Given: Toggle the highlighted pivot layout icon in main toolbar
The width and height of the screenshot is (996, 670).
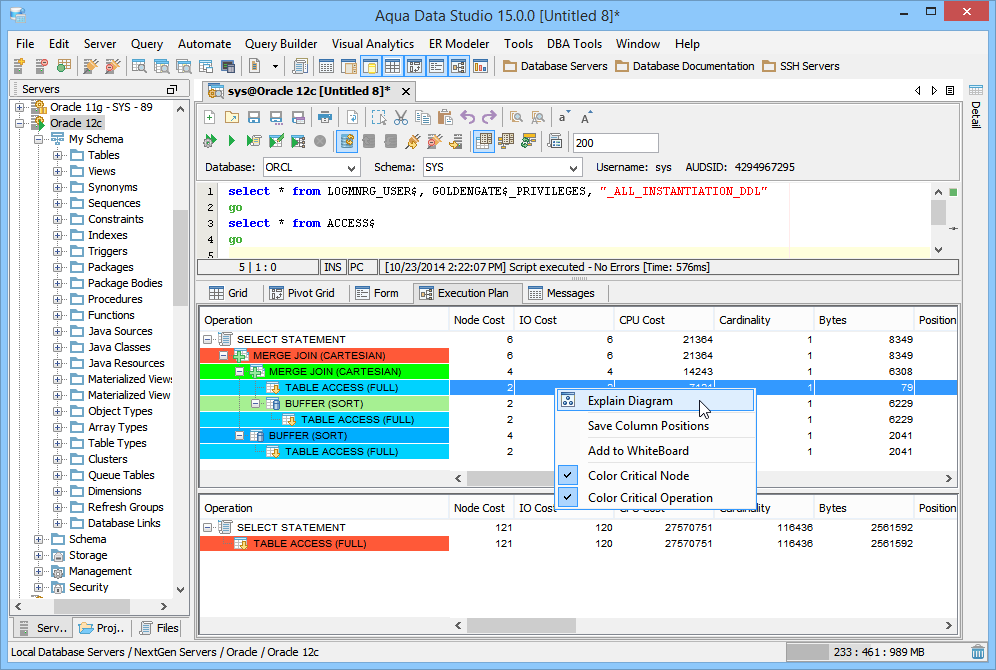Looking at the screenshot, I should click(415, 66).
